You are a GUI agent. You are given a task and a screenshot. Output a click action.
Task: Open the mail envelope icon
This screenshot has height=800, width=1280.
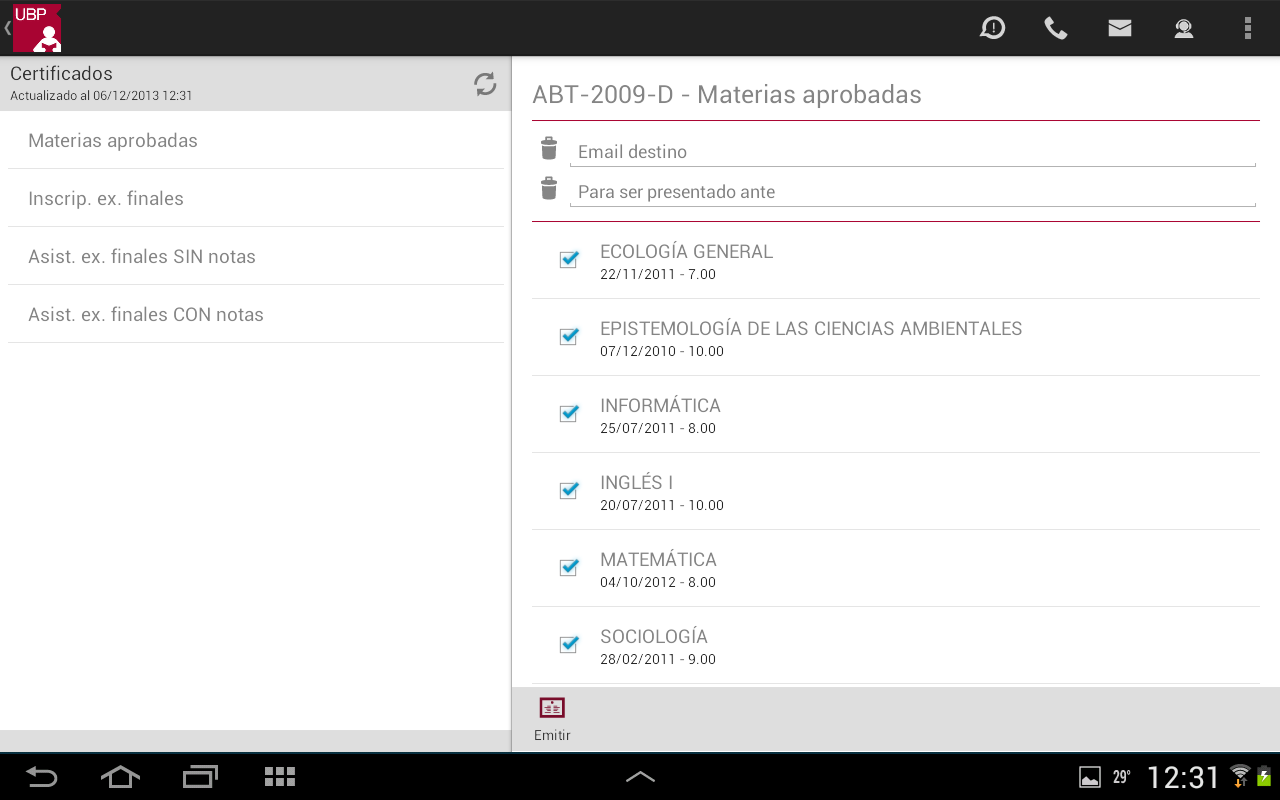[1120, 28]
